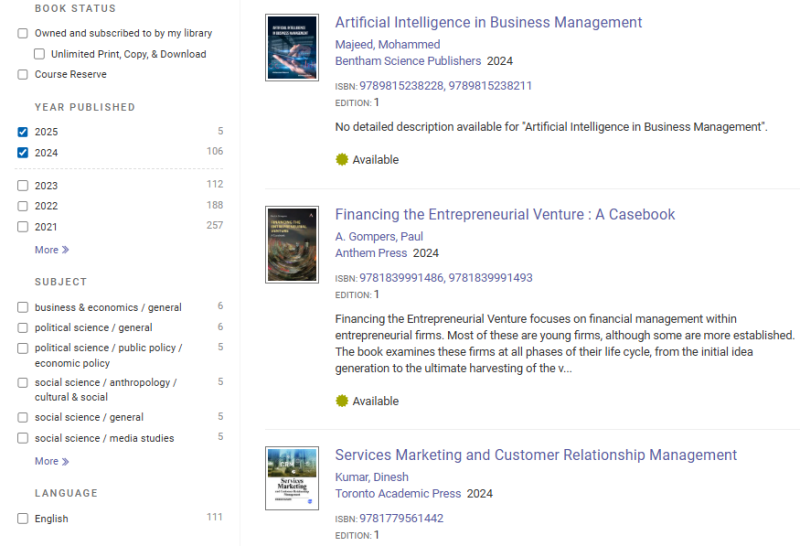Open the Artificial Intelligence in Business Management title
The width and height of the screenshot is (800, 546).
point(488,22)
